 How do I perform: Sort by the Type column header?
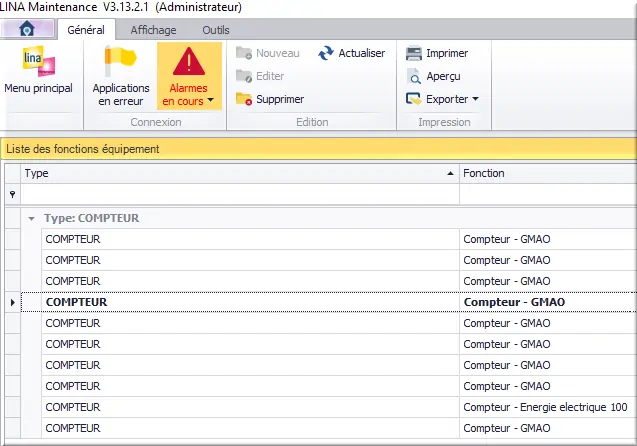pos(238,173)
